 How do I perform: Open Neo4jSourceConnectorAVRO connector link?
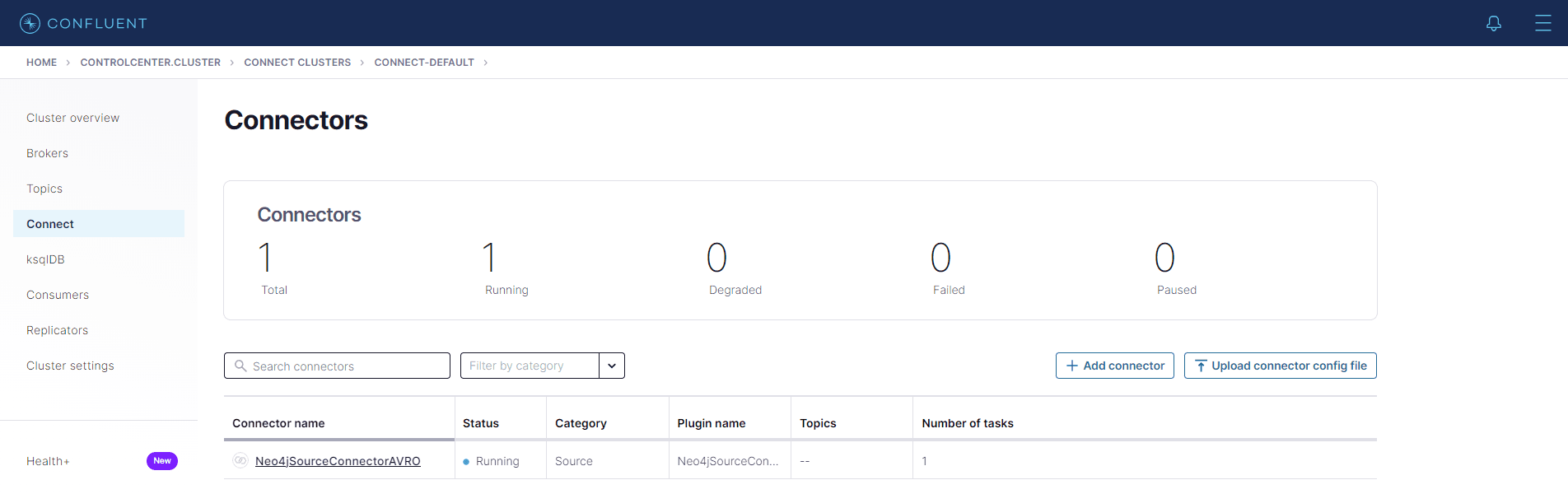[338, 461]
